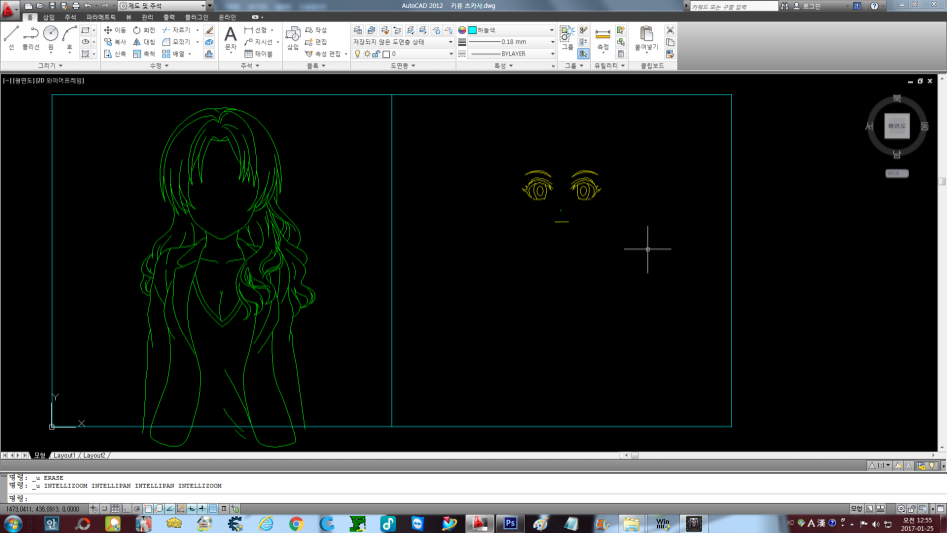Click the WCS button below the ViewCube

(x=897, y=173)
